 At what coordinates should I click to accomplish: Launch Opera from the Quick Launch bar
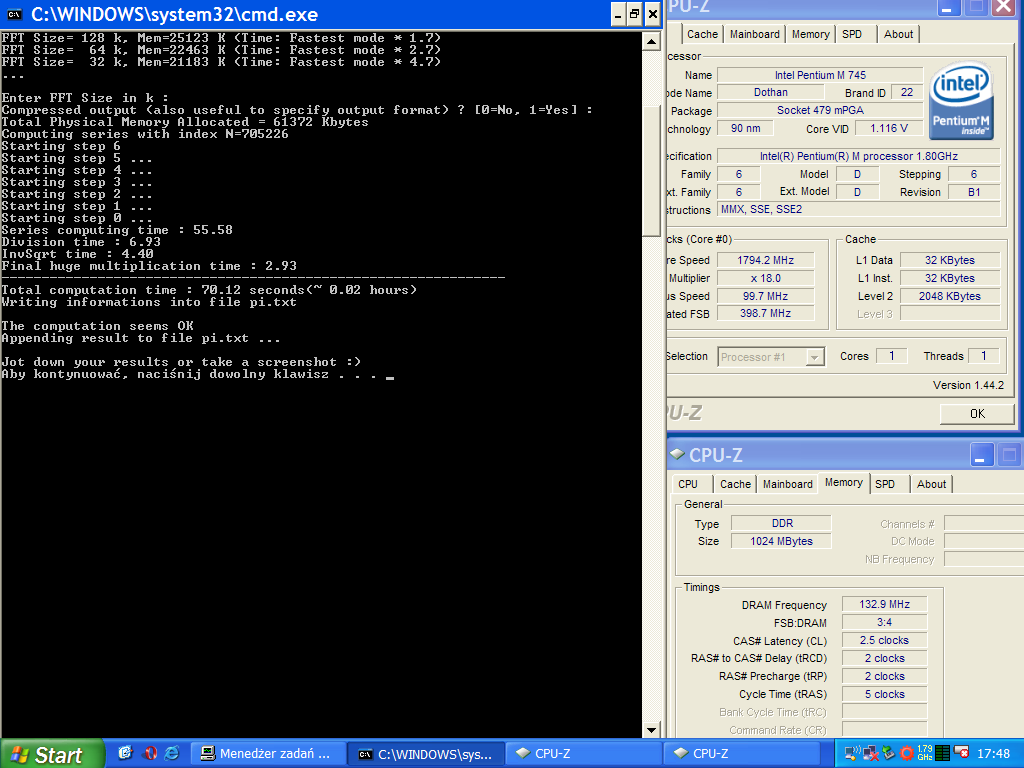150,753
